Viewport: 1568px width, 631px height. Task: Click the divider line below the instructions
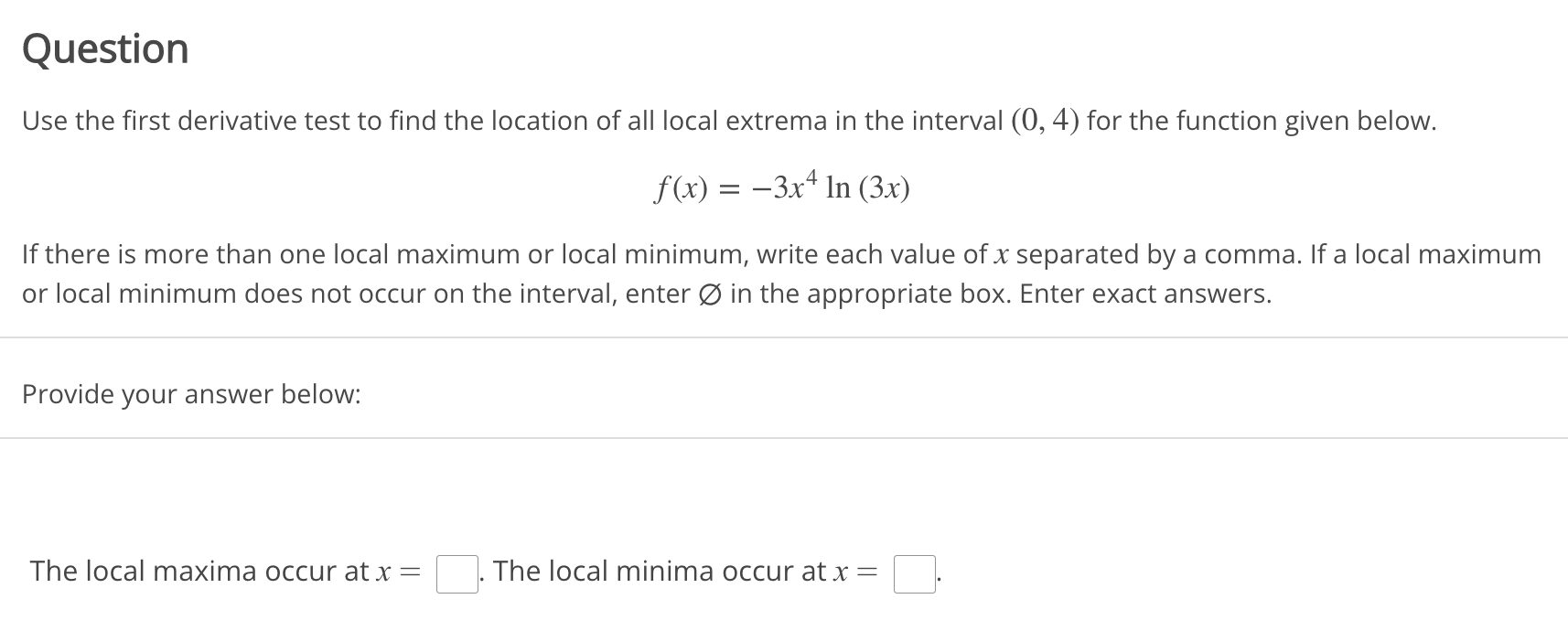(784, 337)
